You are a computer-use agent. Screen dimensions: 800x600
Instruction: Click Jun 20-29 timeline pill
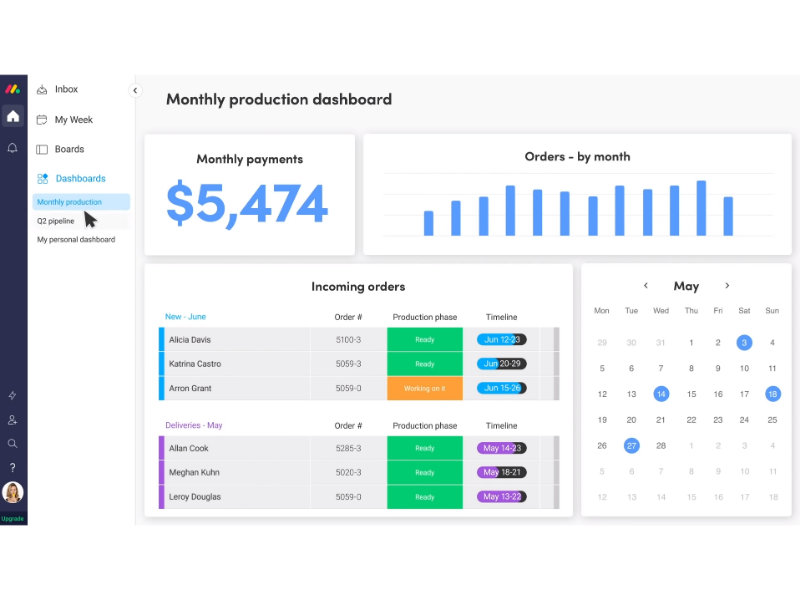coord(502,364)
